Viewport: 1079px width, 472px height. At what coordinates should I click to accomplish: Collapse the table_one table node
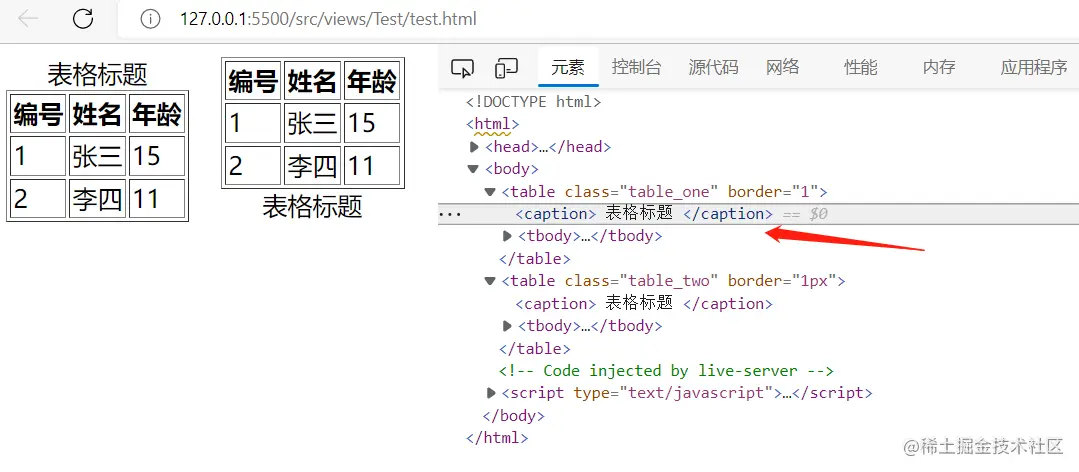click(x=490, y=192)
